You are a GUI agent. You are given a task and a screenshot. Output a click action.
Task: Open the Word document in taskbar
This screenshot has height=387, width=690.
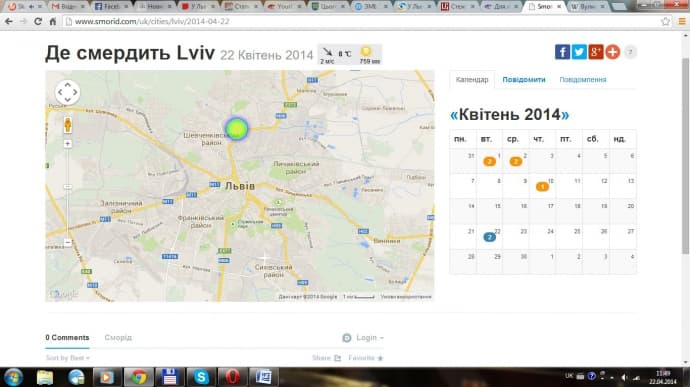pos(264,377)
